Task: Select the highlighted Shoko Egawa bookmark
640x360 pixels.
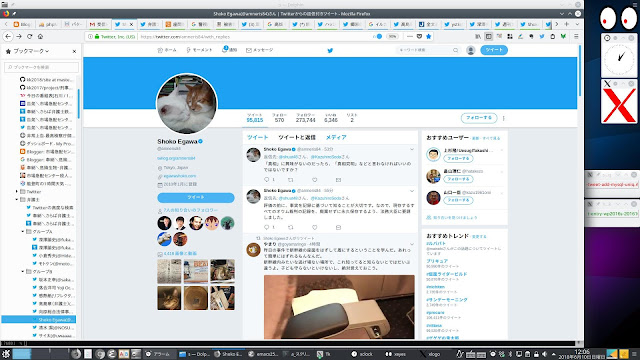Action: point(39,320)
